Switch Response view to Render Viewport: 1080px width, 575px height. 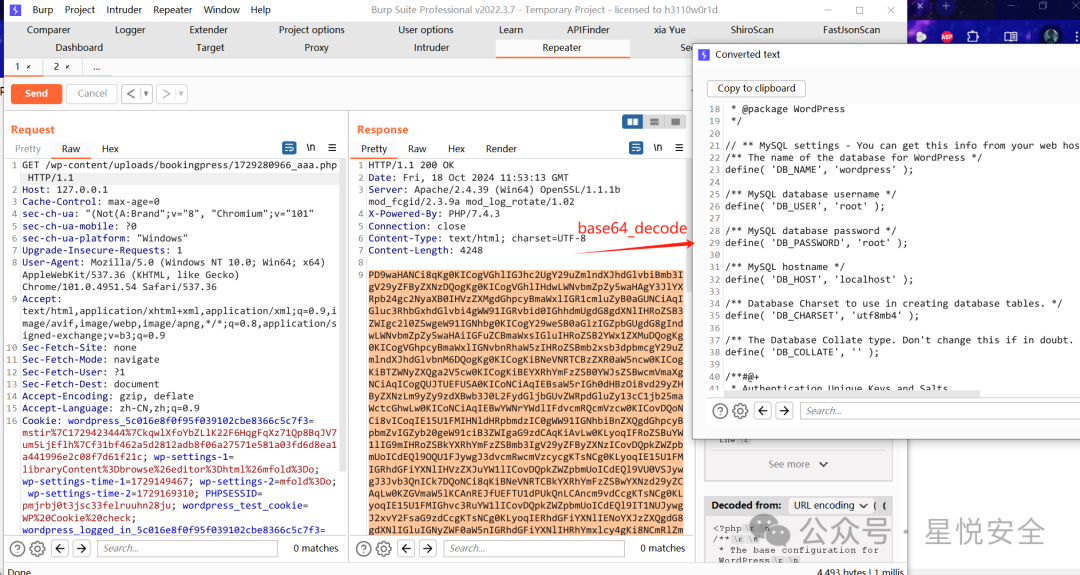[501, 149]
